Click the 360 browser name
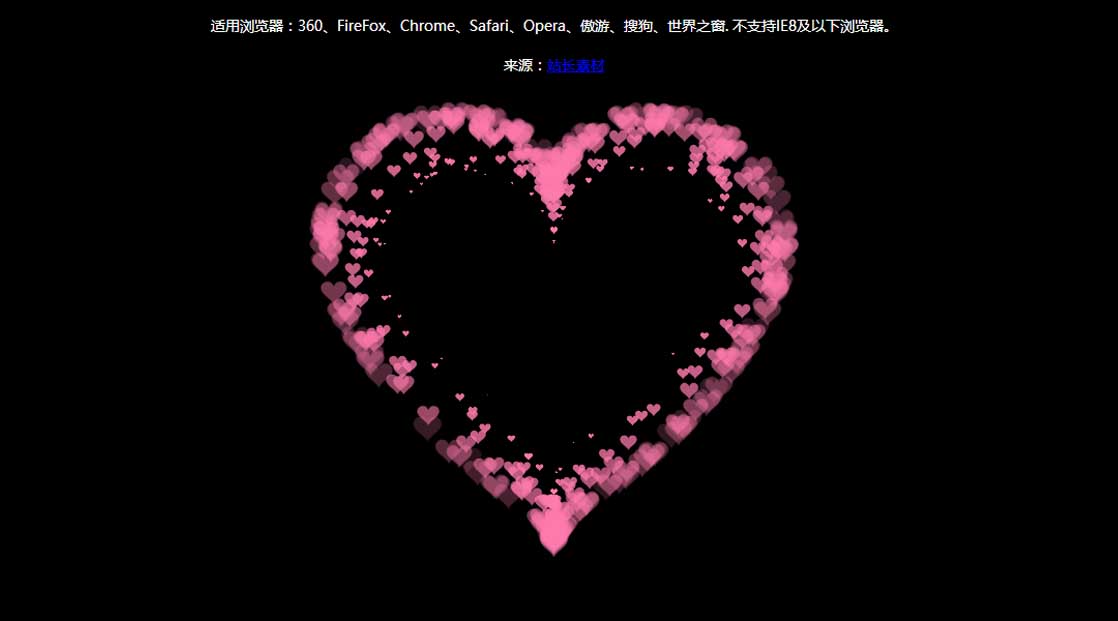 click(x=310, y=26)
